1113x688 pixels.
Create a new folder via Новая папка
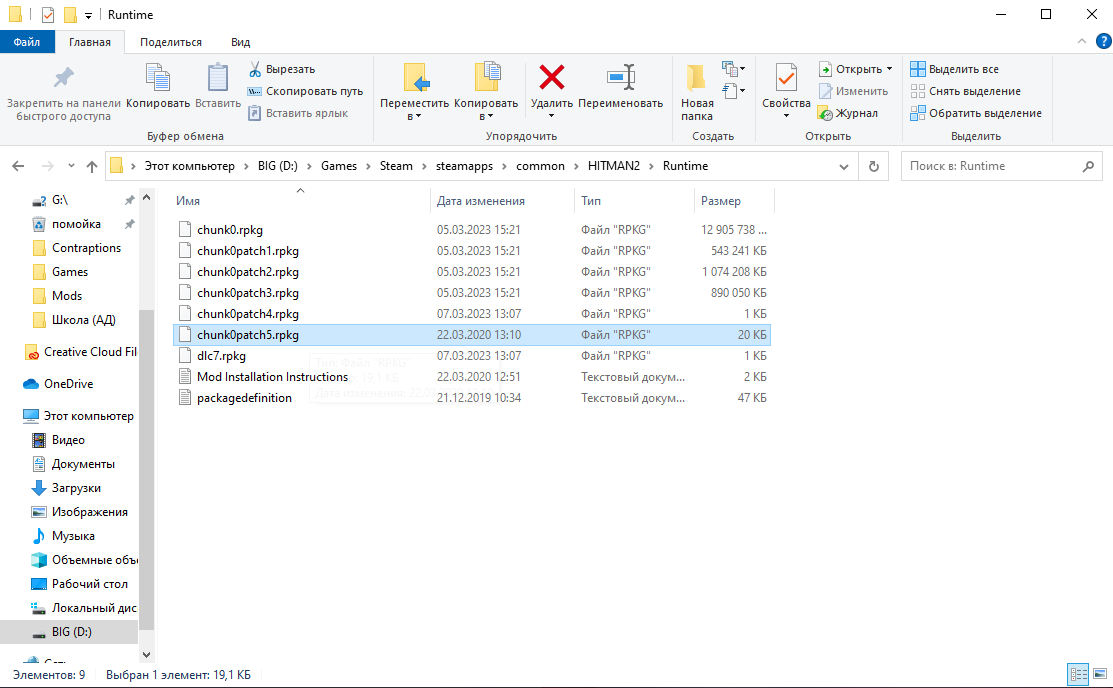tap(697, 90)
